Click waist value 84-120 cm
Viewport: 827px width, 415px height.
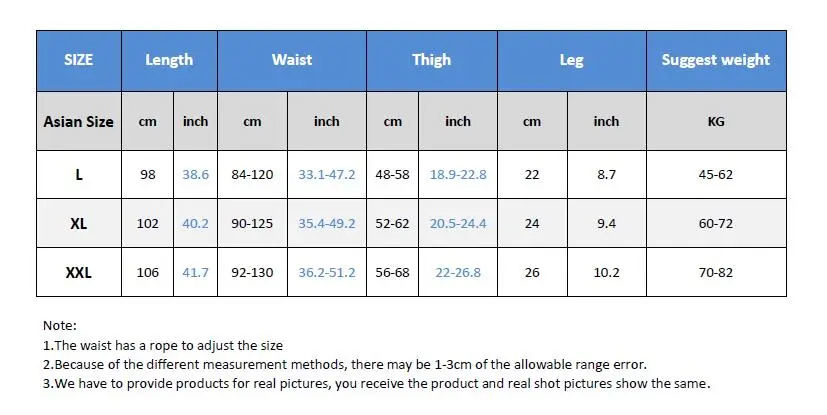pyautogui.click(x=252, y=175)
